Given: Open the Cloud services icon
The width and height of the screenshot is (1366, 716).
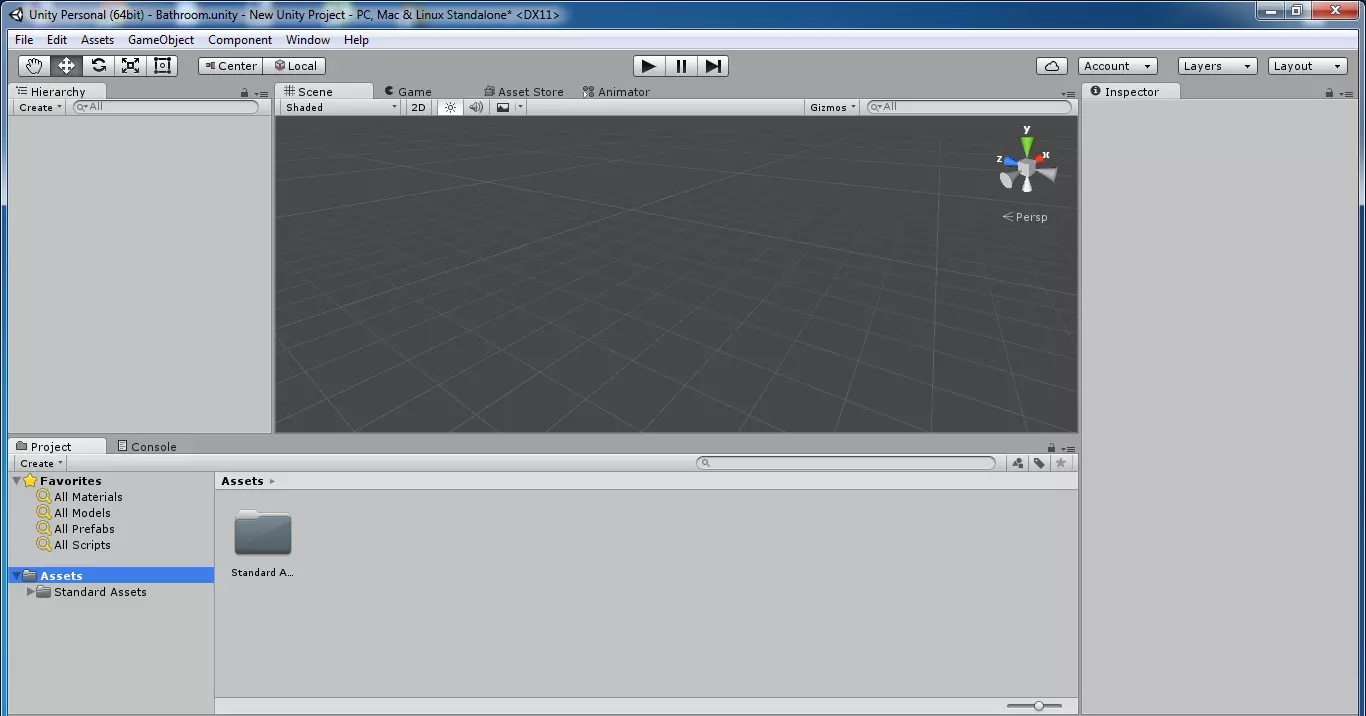Looking at the screenshot, I should click(x=1051, y=66).
